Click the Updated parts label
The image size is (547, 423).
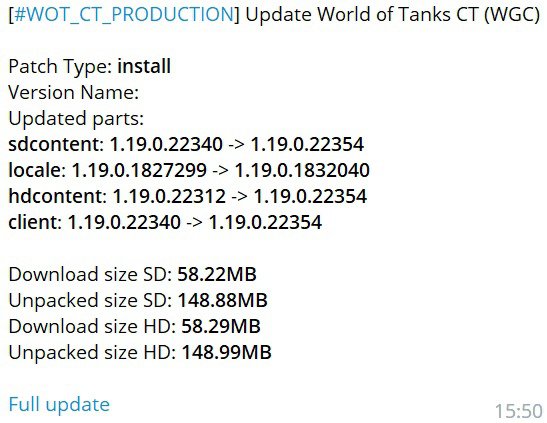click(76, 119)
